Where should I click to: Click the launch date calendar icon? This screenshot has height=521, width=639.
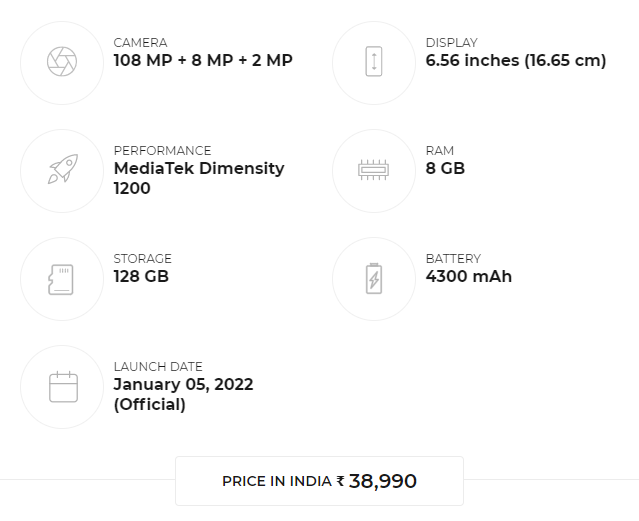click(x=63, y=386)
